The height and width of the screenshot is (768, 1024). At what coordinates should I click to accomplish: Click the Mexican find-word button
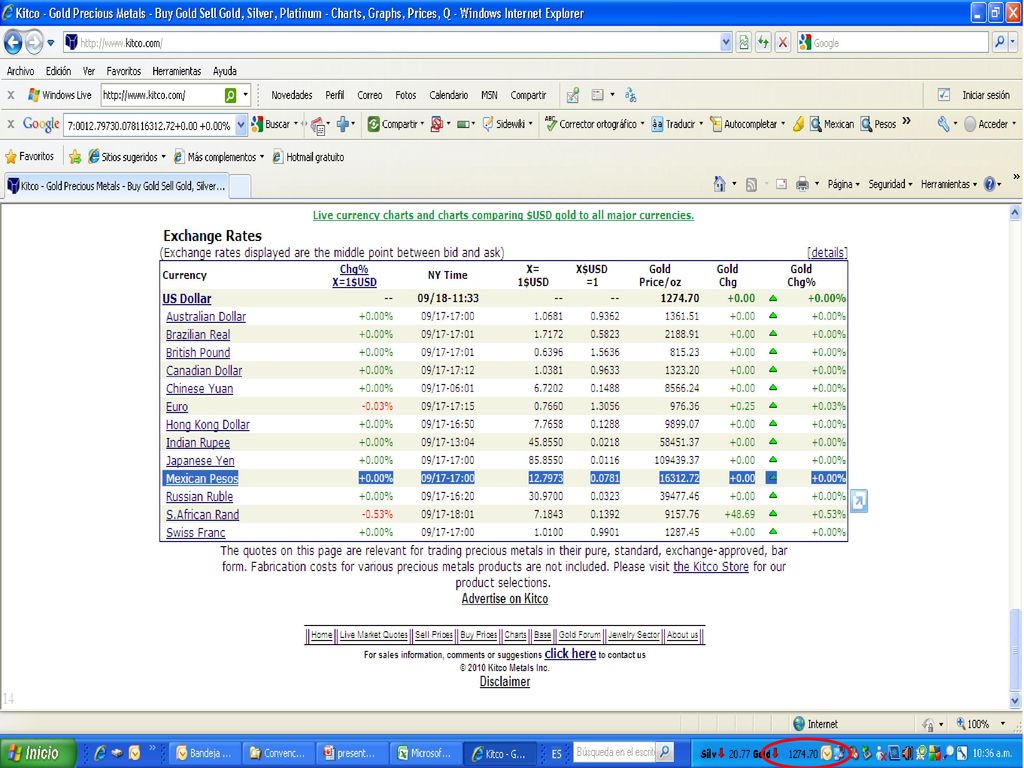click(832, 124)
